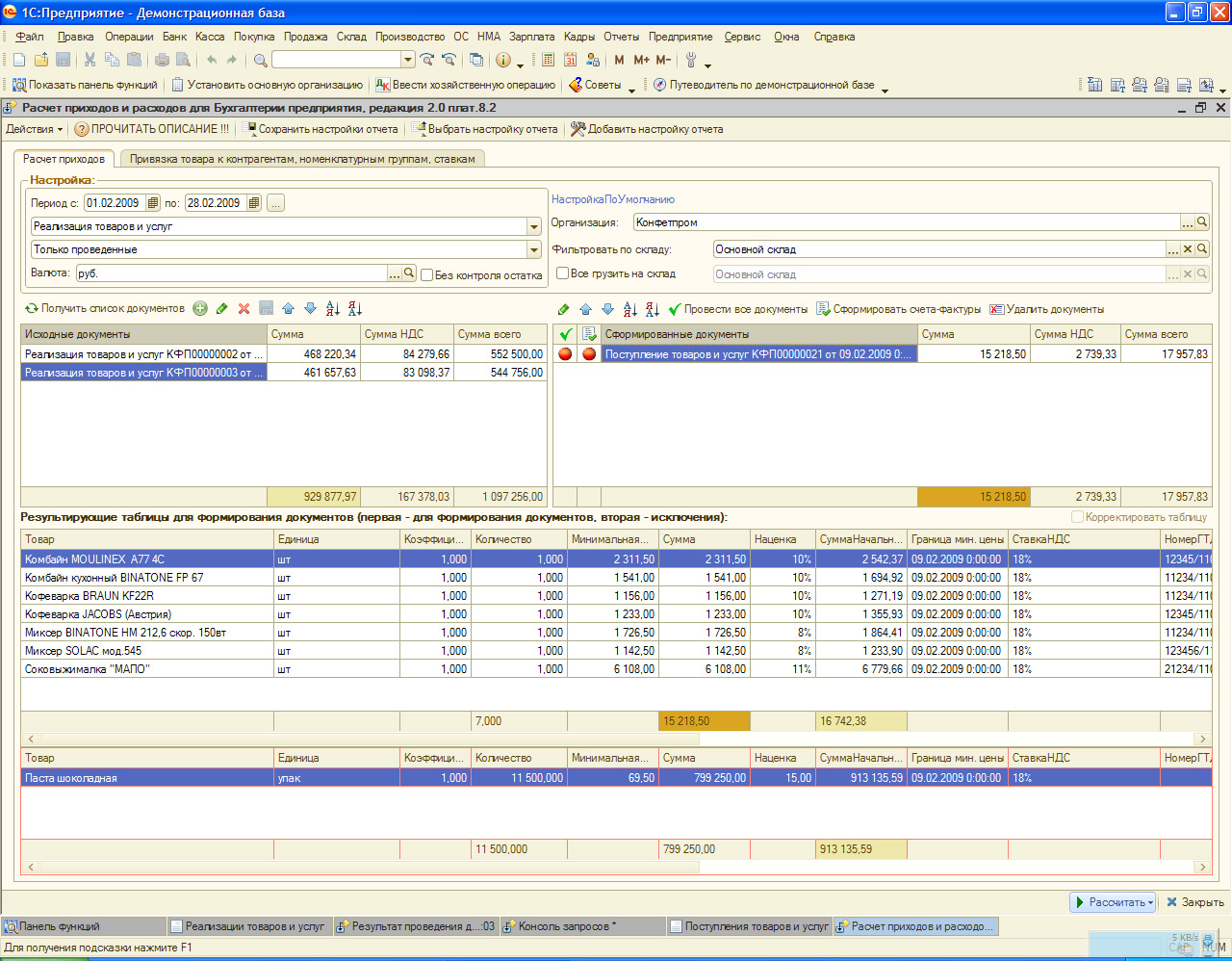Expand the Только проведенные dropdown
Screen dimensions: 1232x961
pos(534,249)
